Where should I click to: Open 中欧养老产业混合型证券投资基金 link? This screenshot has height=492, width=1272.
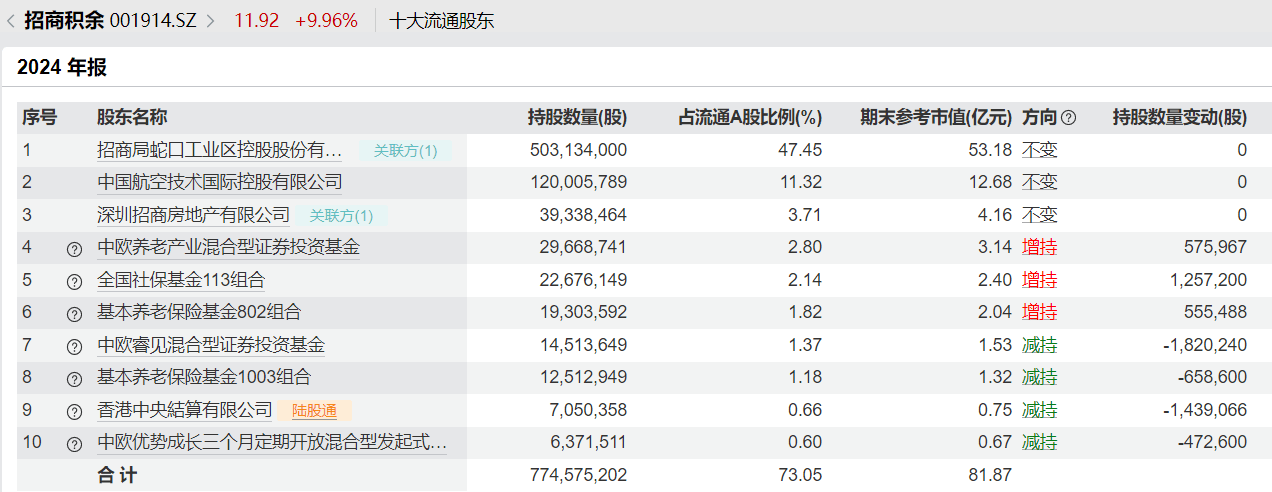point(228,247)
